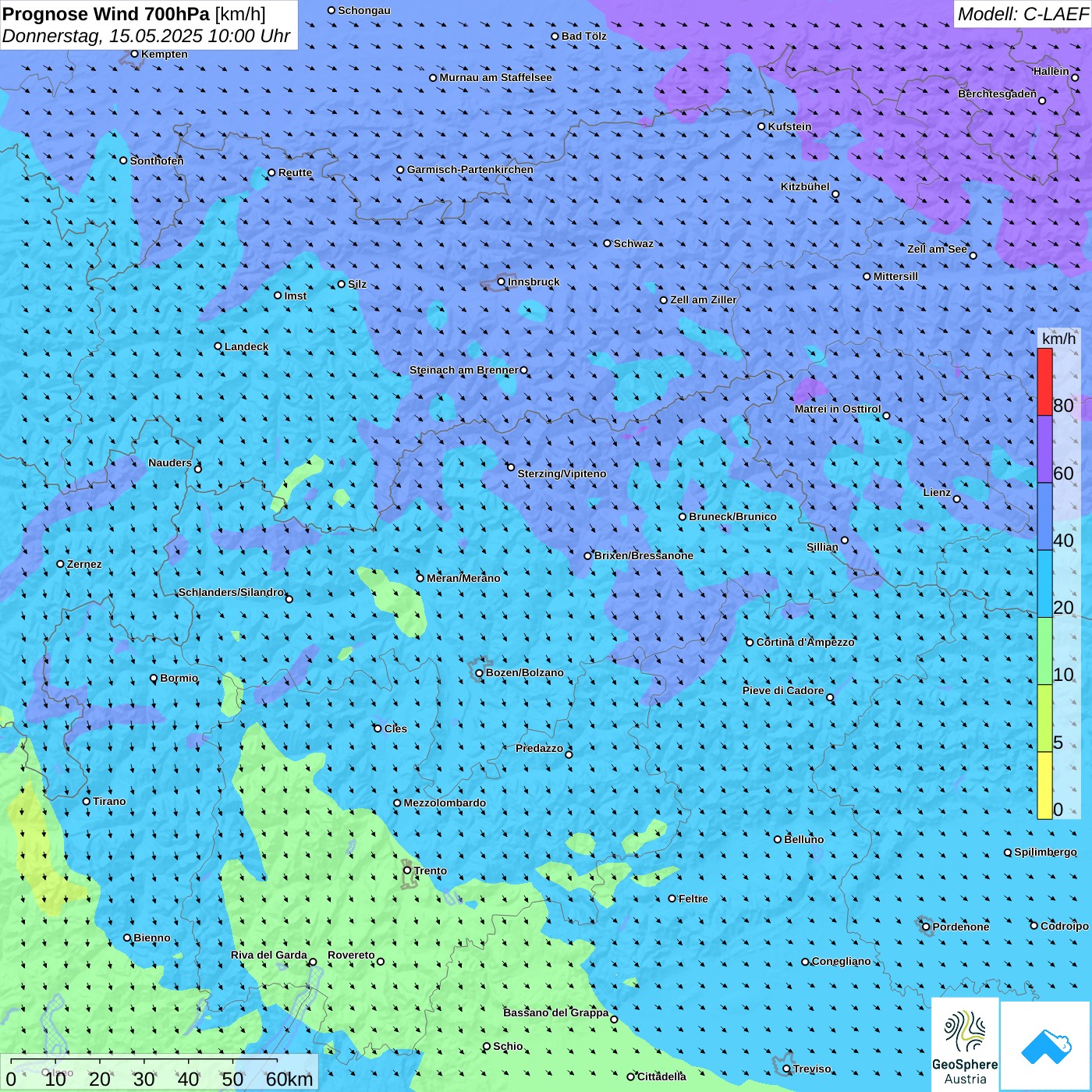Image resolution: width=1092 pixels, height=1092 pixels.
Task: Click the 'Codroipo' label
Action: tap(1065, 926)
